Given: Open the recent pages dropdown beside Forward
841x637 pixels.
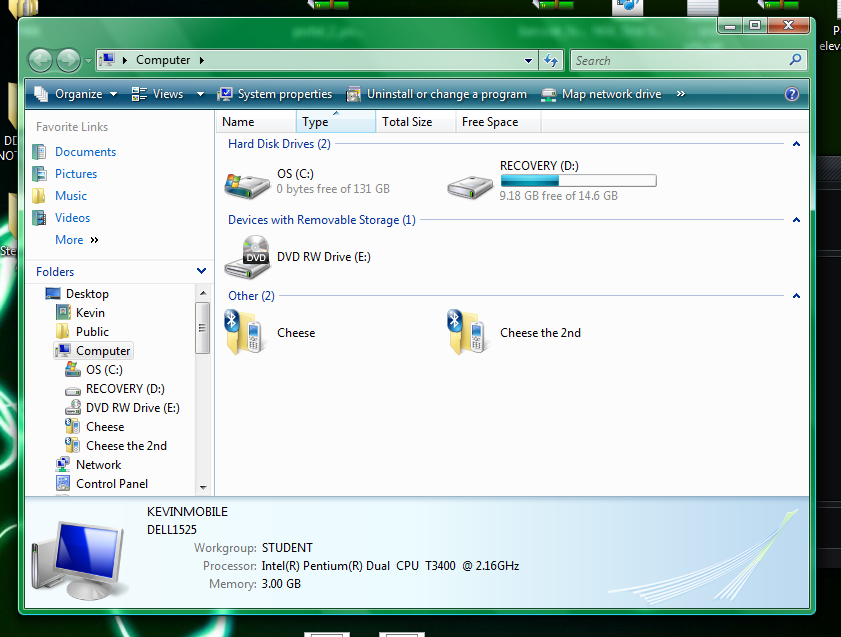Looking at the screenshot, I should point(88,61).
